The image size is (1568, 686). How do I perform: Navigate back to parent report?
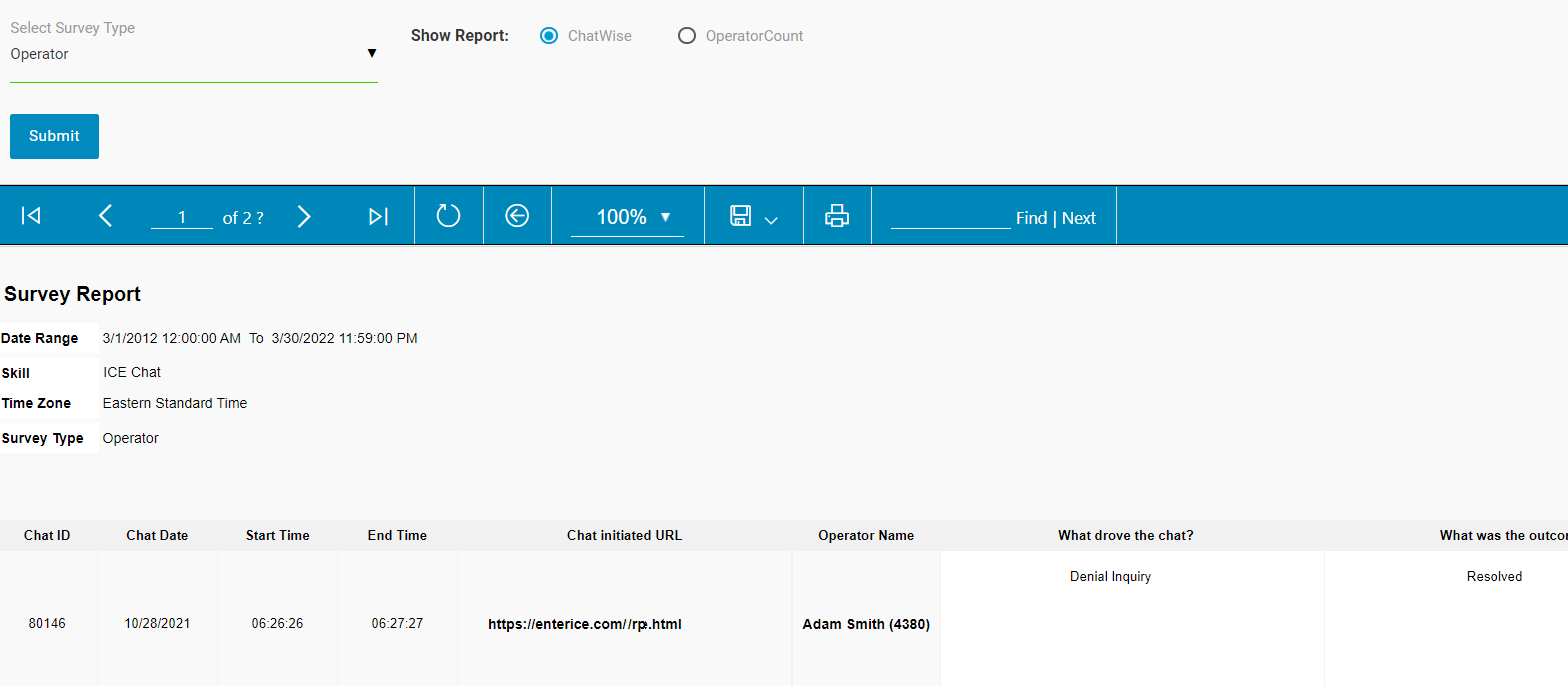coord(517,216)
